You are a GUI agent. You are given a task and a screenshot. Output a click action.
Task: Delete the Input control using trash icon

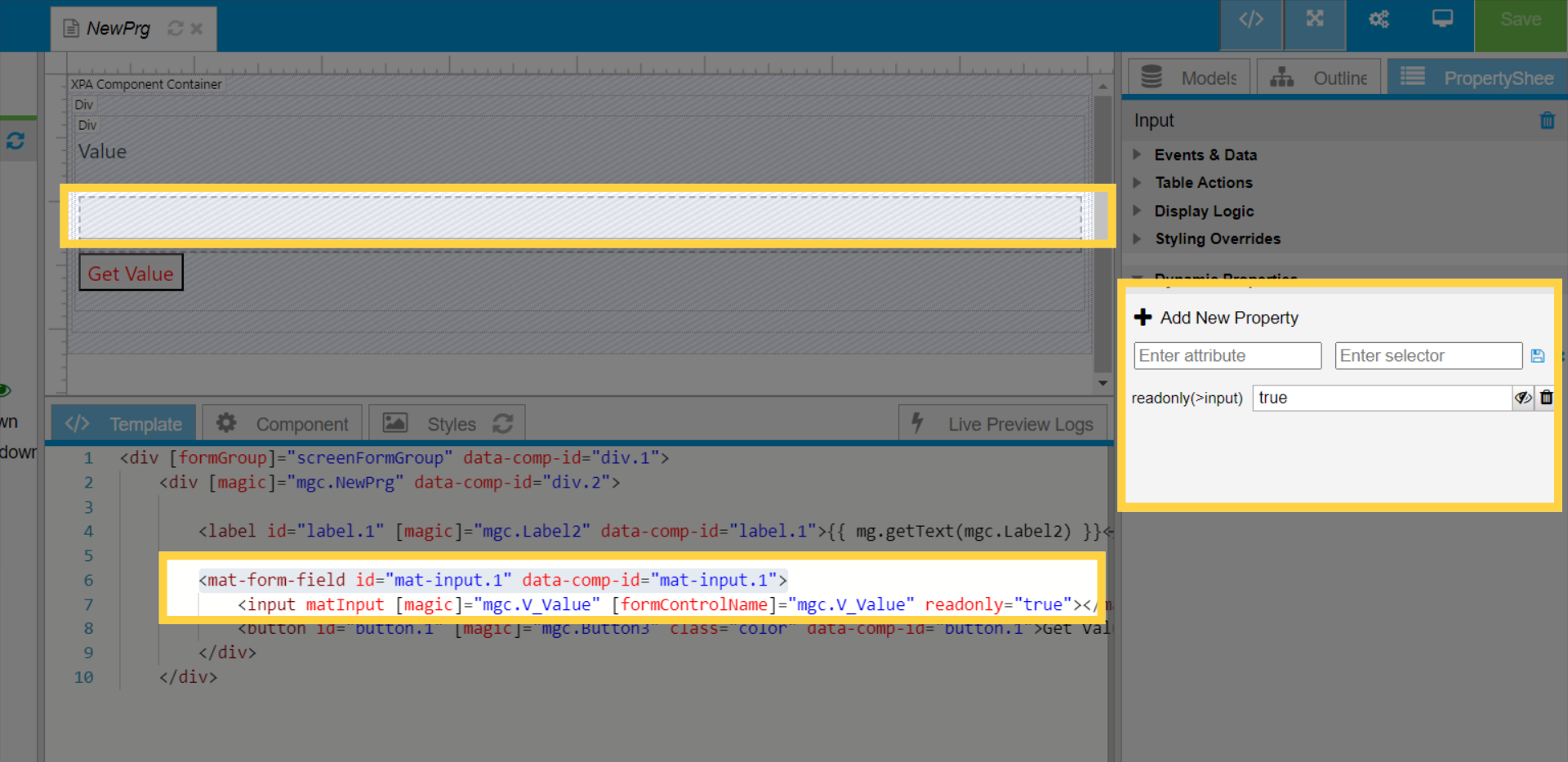(x=1547, y=121)
